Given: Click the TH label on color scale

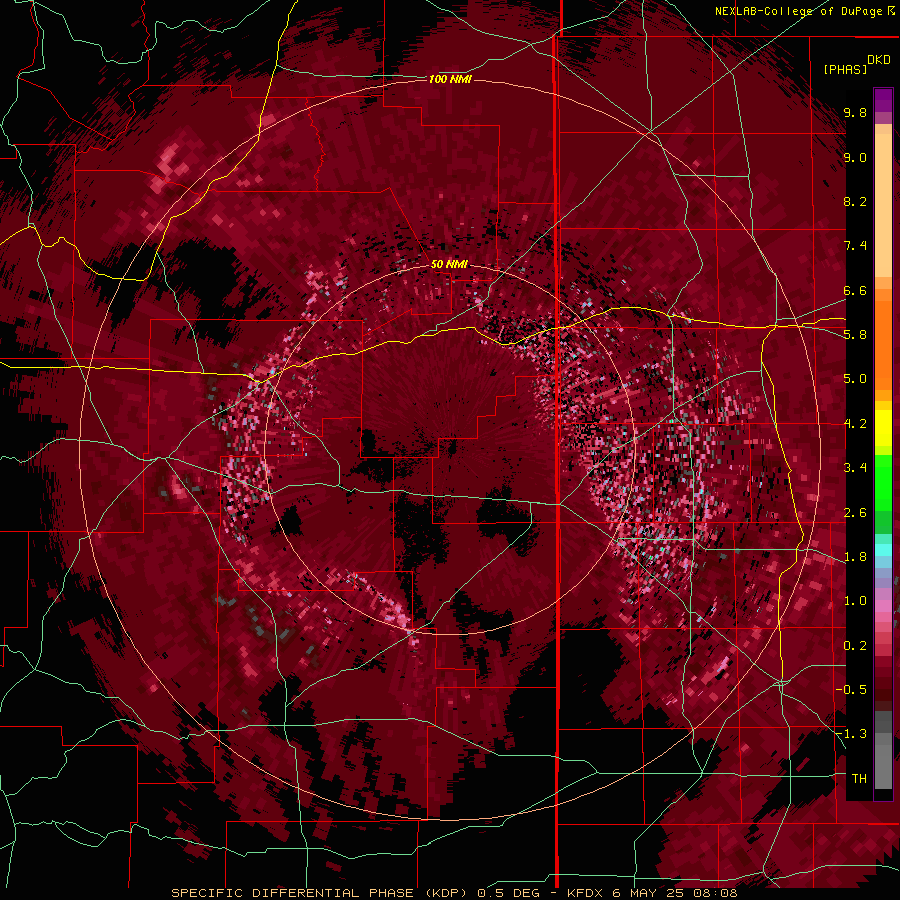Looking at the screenshot, I should pos(859,779).
